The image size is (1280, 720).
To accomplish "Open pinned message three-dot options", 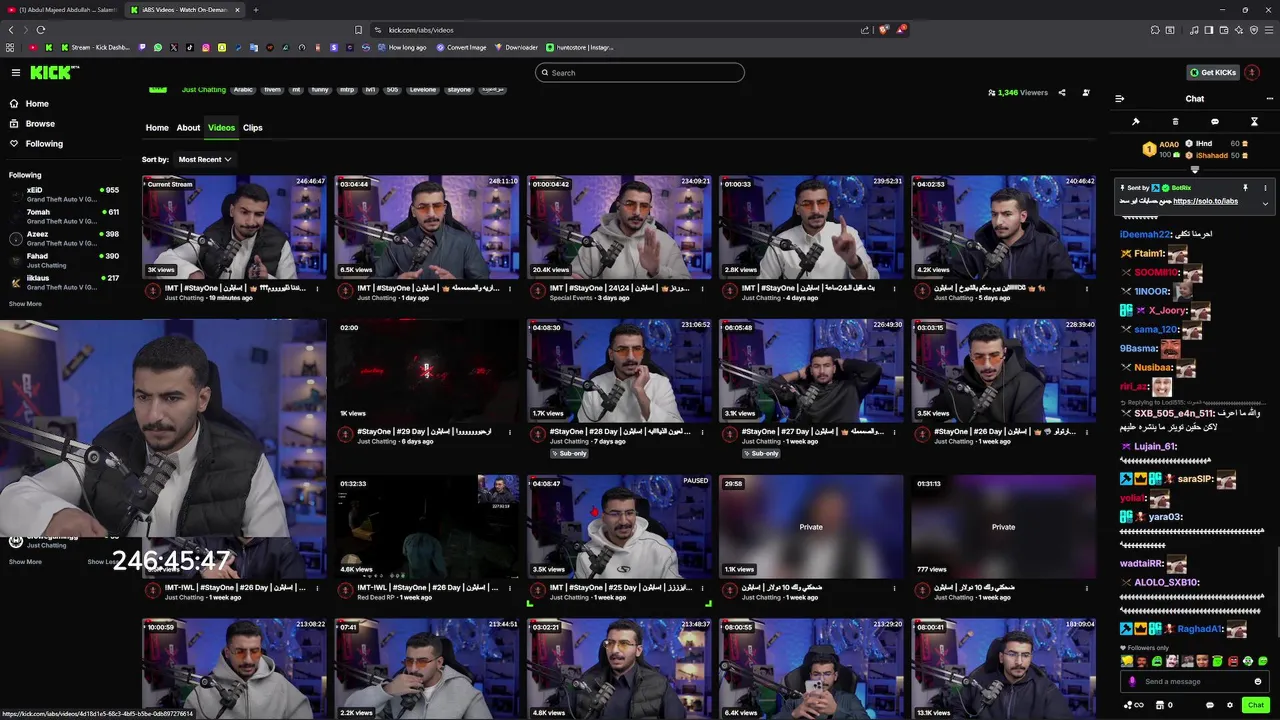I will (1265, 188).
